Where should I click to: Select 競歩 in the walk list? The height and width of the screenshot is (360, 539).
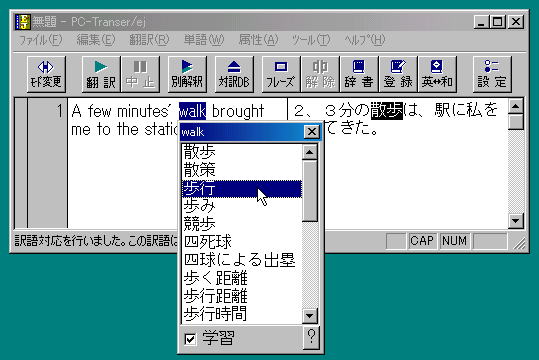click(242, 224)
